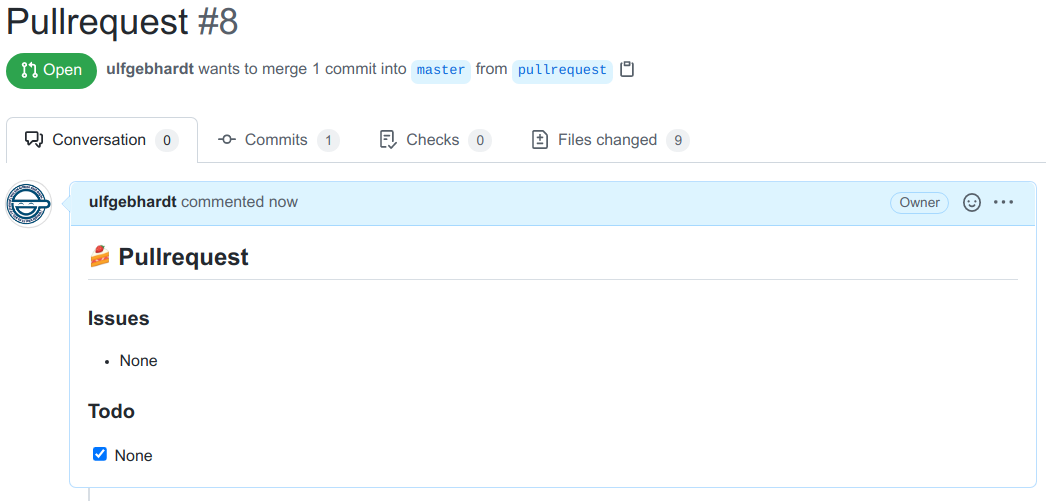Switch to the Files changed tab
Viewport: 1046px width, 501px height.
tap(607, 140)
